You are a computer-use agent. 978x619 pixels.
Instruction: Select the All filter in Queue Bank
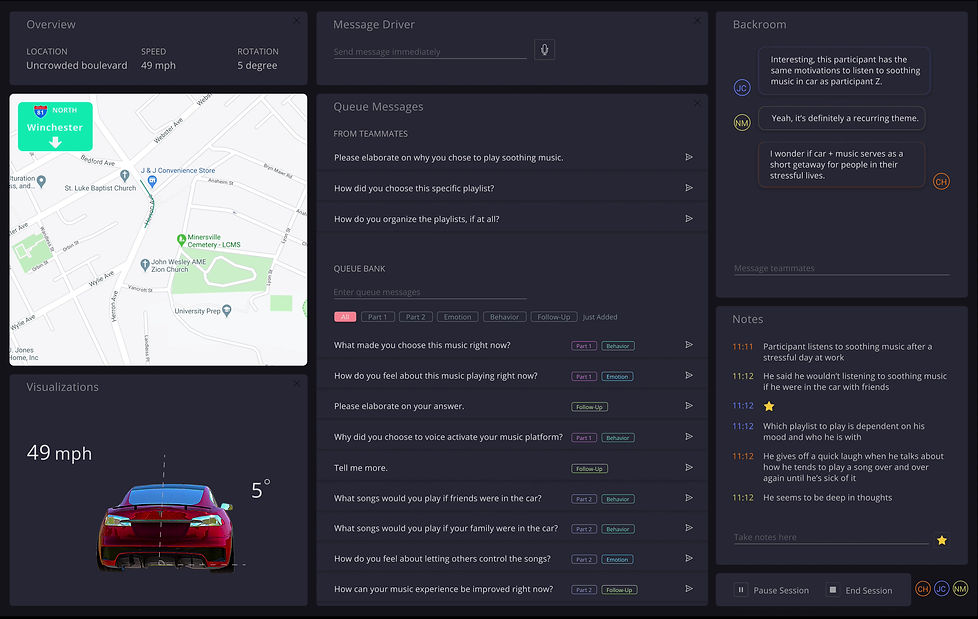point(345,317)
